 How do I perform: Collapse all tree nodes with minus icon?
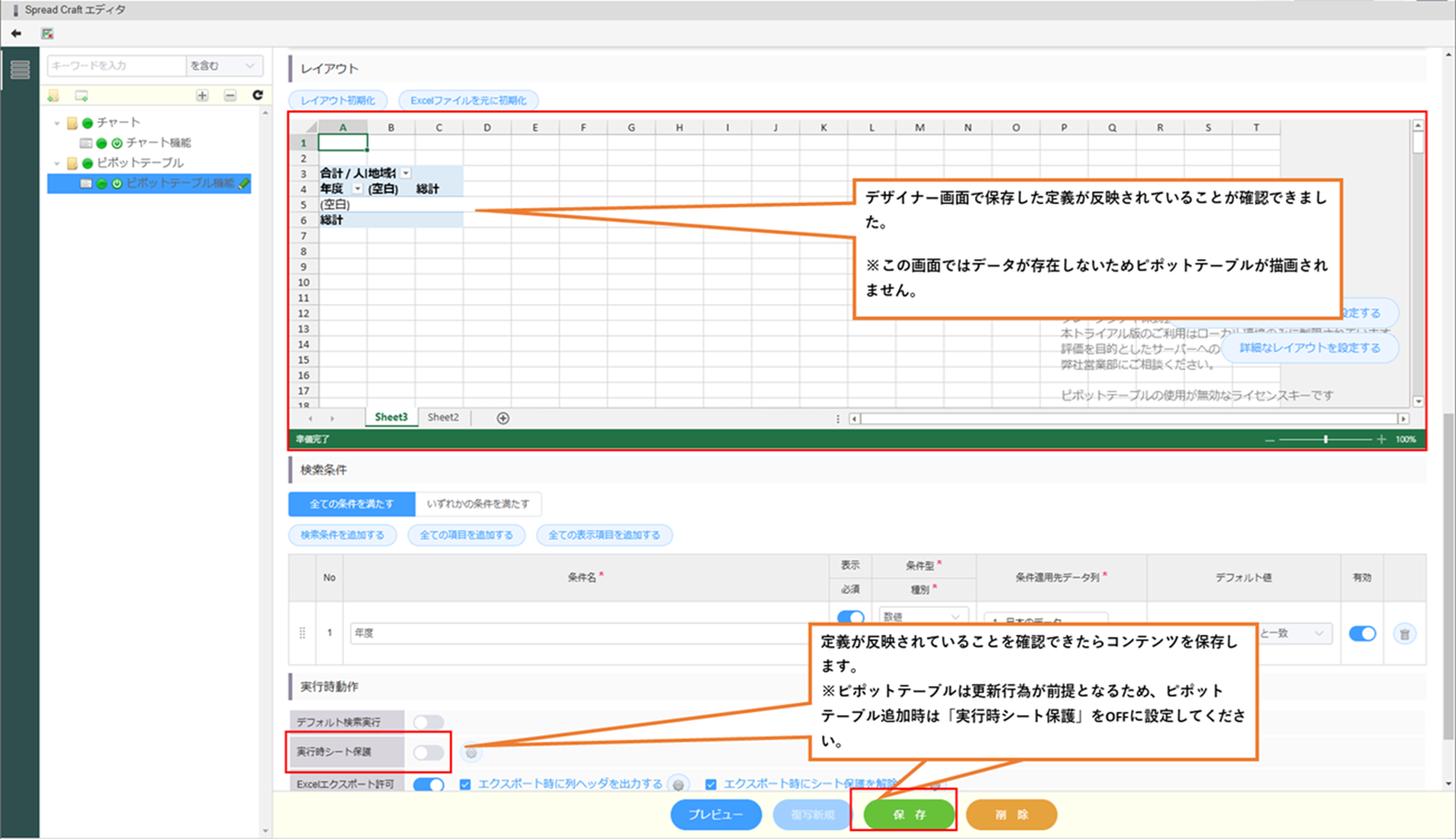[230, 96]
